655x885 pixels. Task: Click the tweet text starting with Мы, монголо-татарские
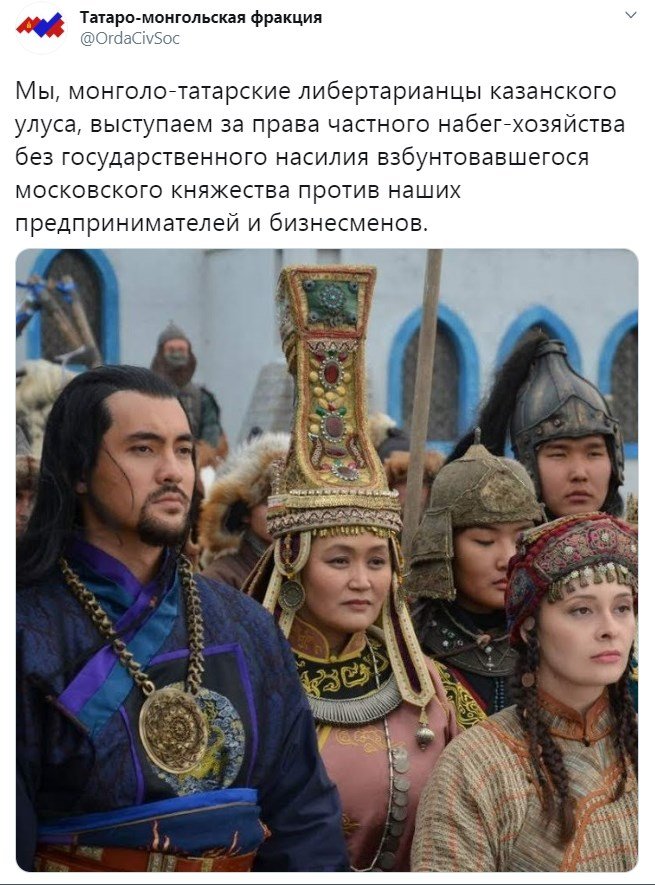tap(320, 157)
